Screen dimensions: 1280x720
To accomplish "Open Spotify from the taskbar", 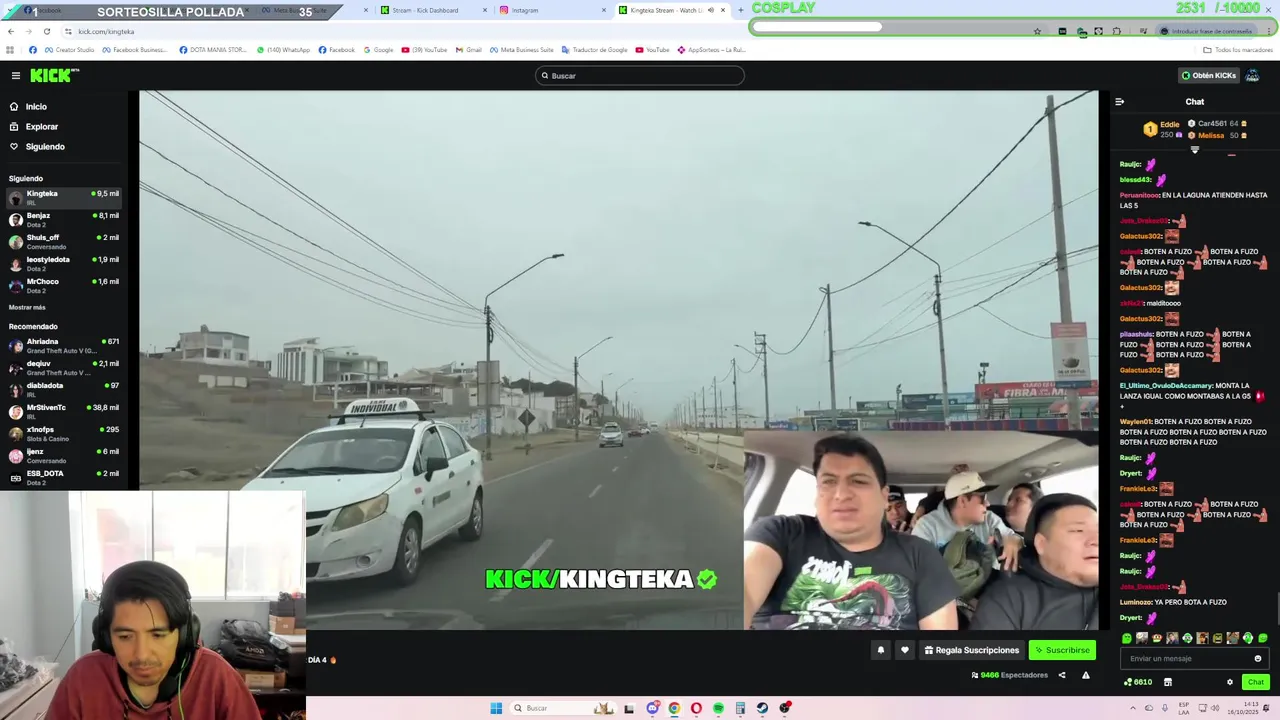I will (x=718, y=708).
